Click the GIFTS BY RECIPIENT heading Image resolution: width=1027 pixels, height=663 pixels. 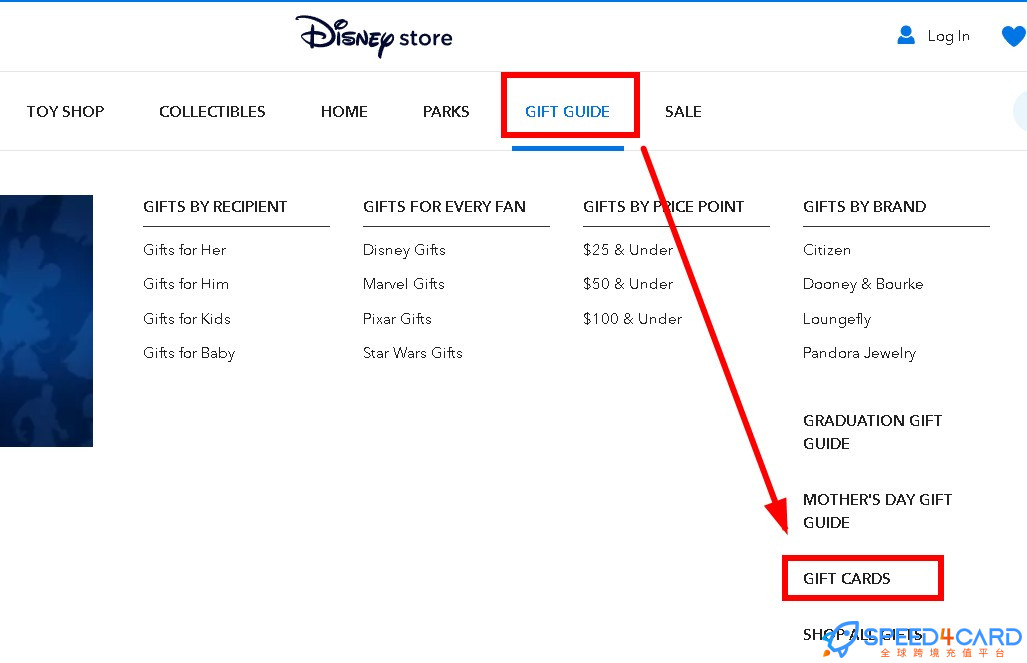click(x=215, y=206)
